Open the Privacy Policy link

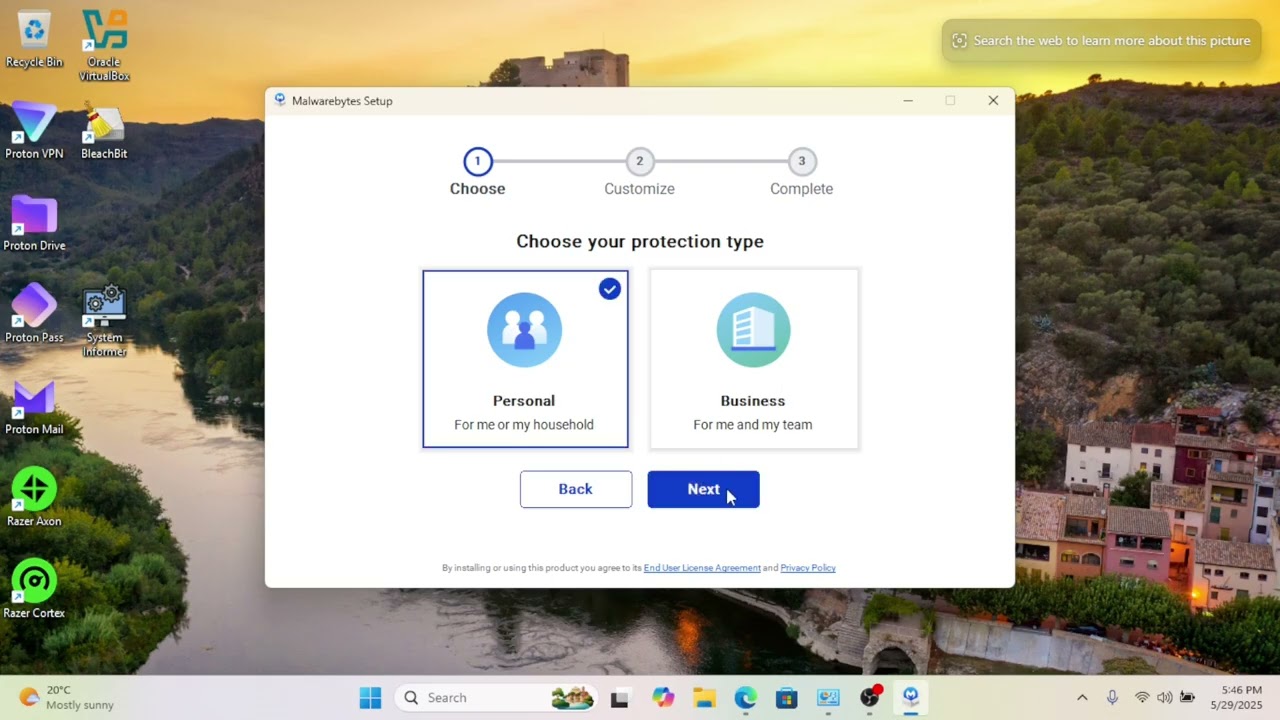point(808,568)
